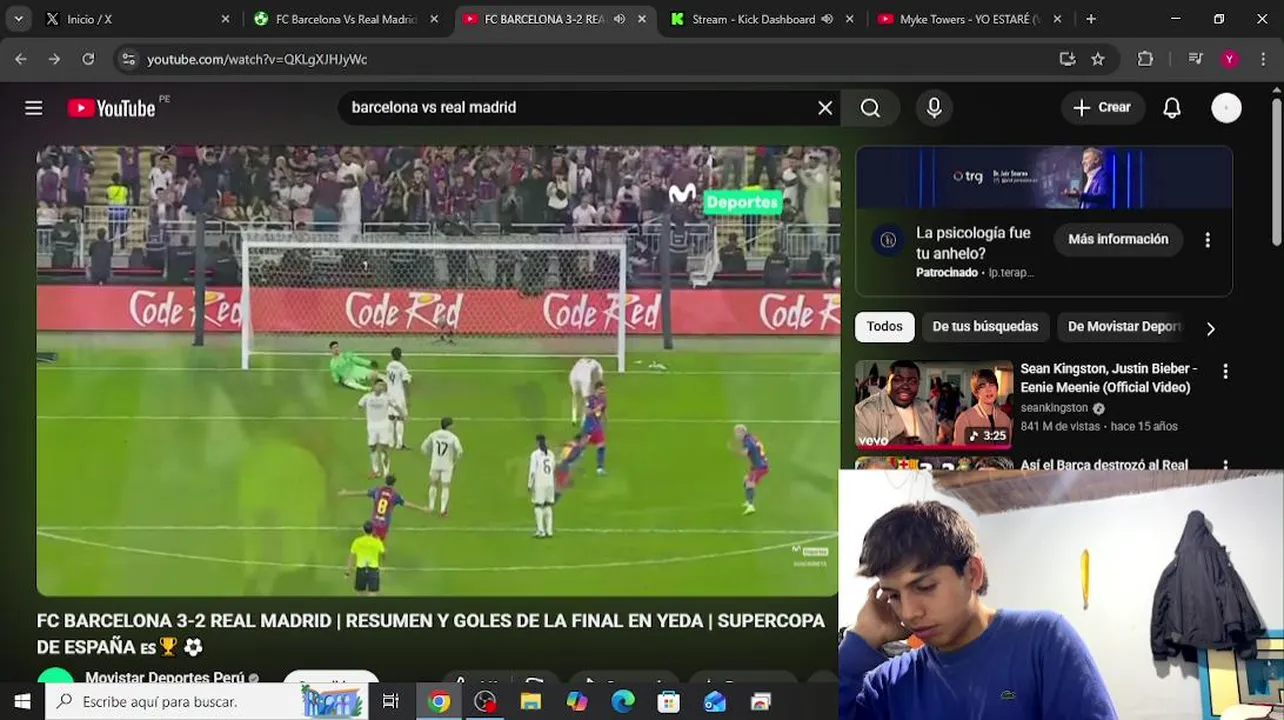Open YouTube account avatar menu

[1226, 108]
